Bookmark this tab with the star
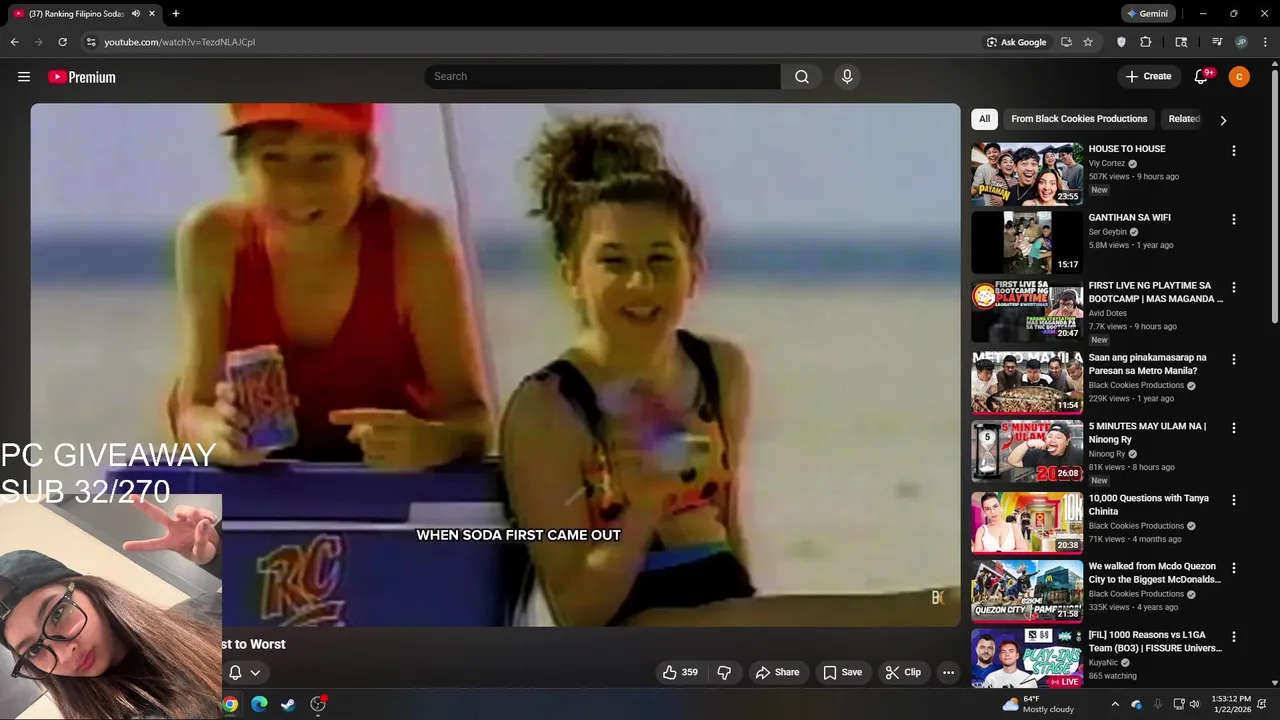This screenshot has height=720, width=1280. click(x=1088, y=42)
